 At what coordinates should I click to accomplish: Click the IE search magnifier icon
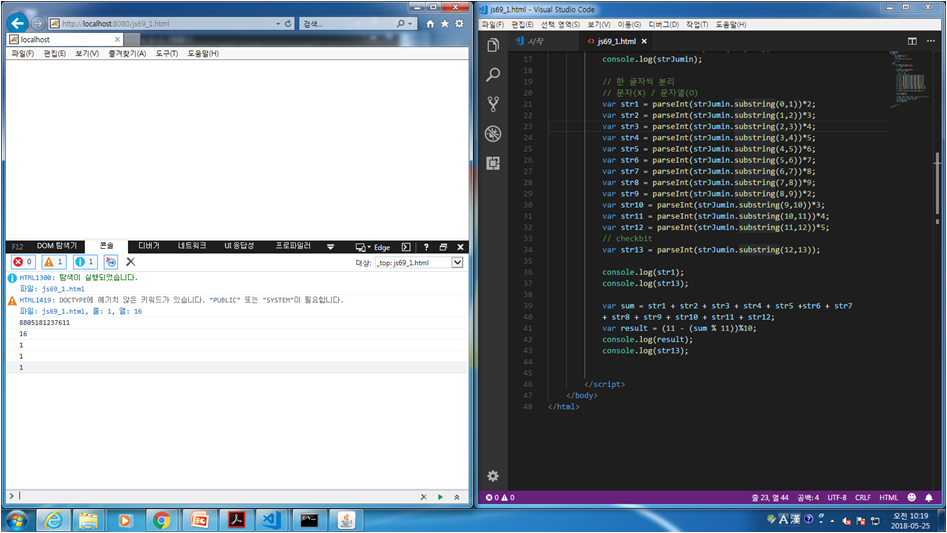click(400, 24)
